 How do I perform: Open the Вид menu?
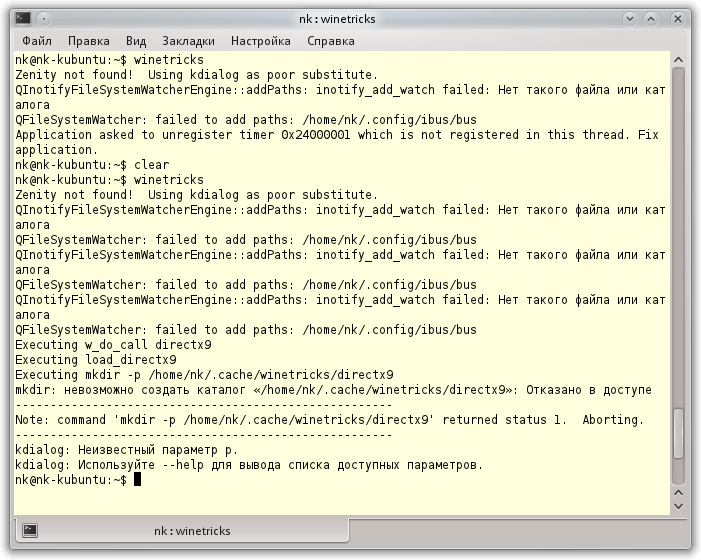pos(136,41)
